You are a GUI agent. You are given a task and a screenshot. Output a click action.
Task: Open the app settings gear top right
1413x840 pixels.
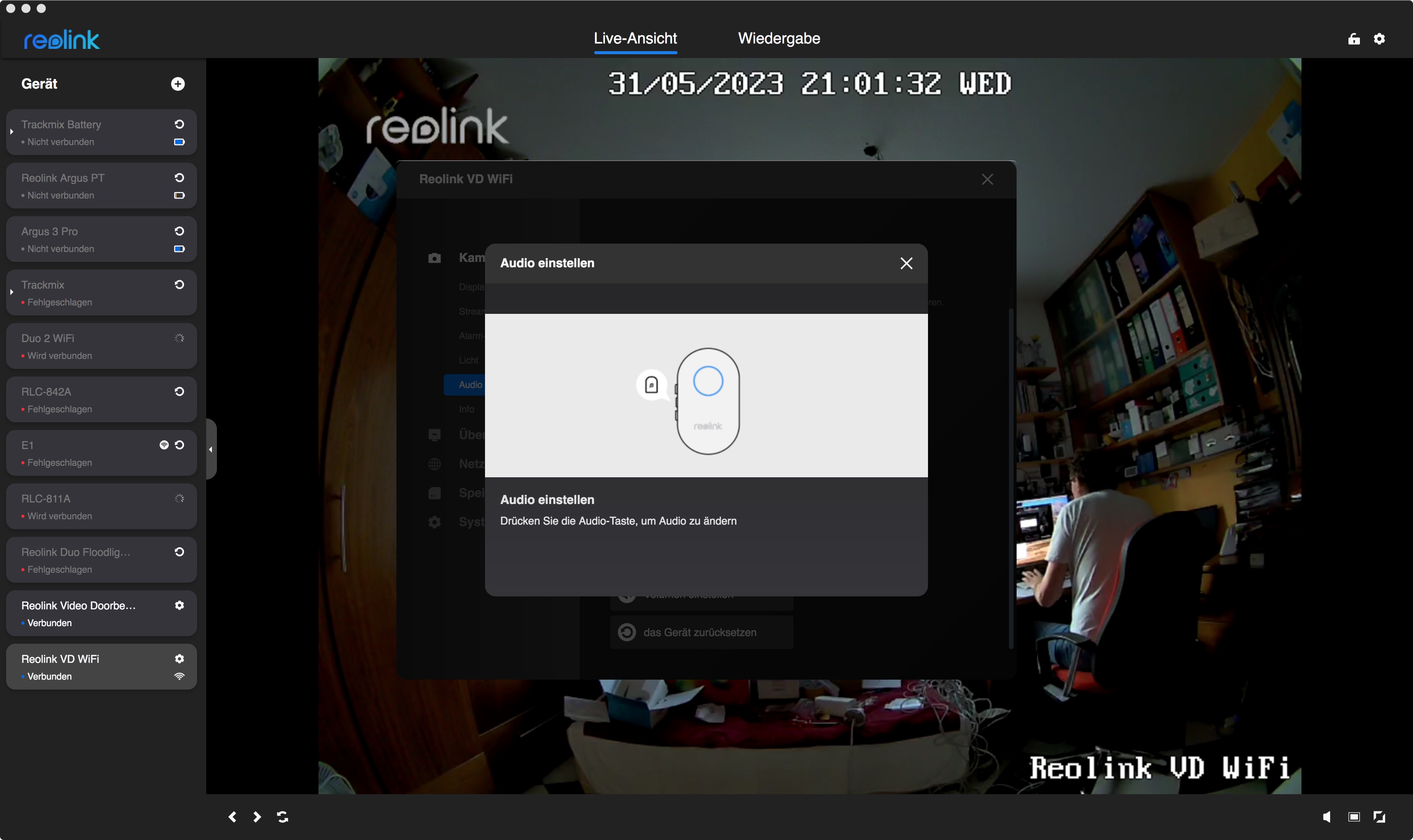[1379, 39]
